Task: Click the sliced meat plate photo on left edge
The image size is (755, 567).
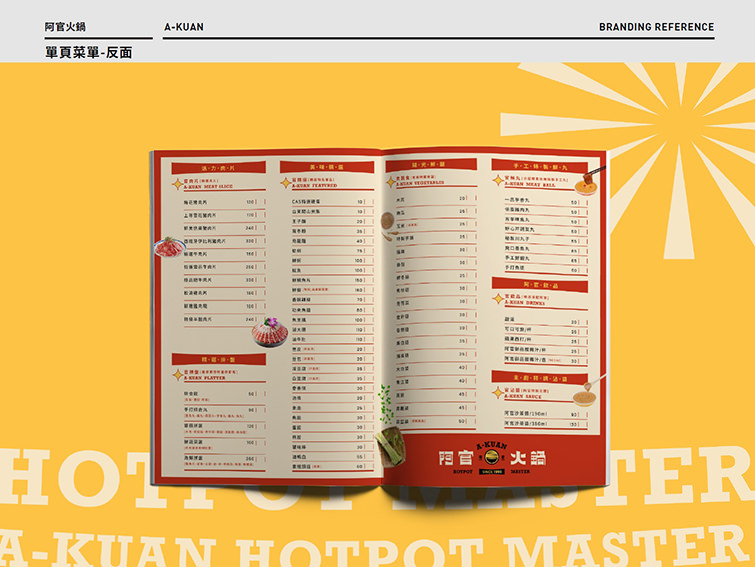Action: [169, 247]
